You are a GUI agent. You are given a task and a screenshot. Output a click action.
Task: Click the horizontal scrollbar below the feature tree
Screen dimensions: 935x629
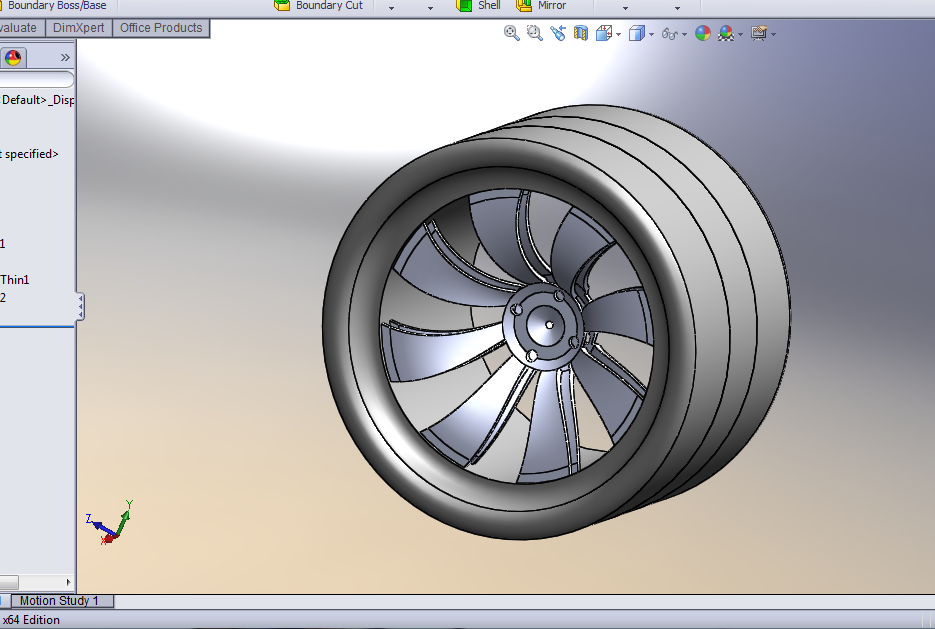(x=35, y=583)
